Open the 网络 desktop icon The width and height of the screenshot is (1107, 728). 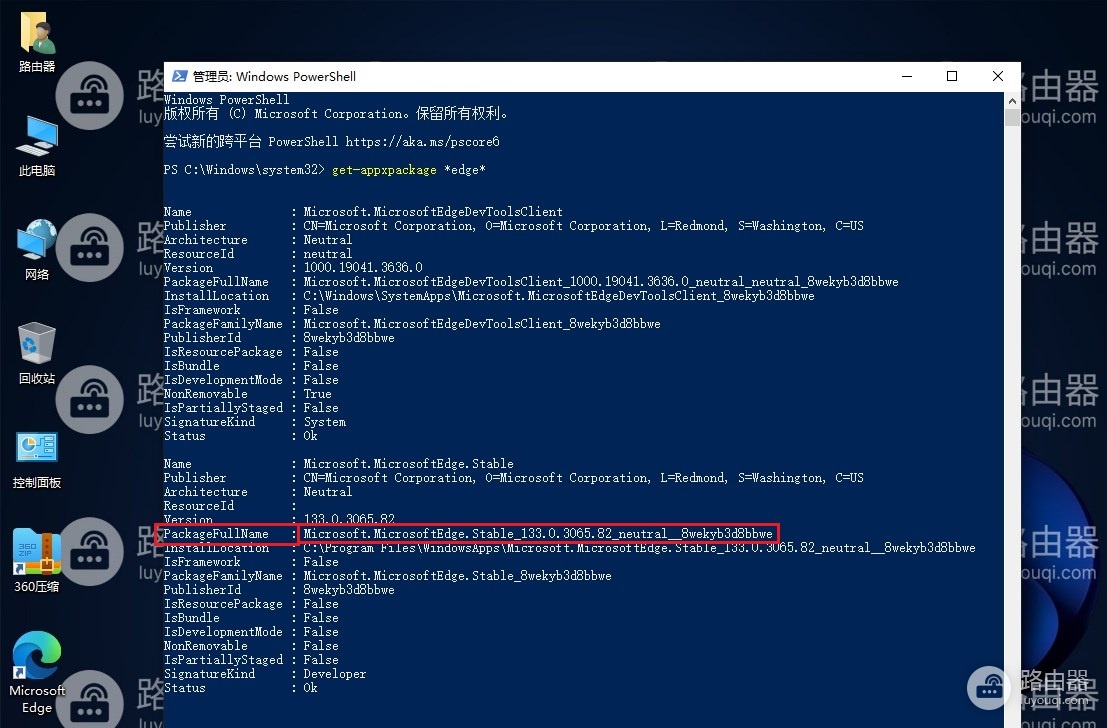pyautogui.click(x=37, y=249)
